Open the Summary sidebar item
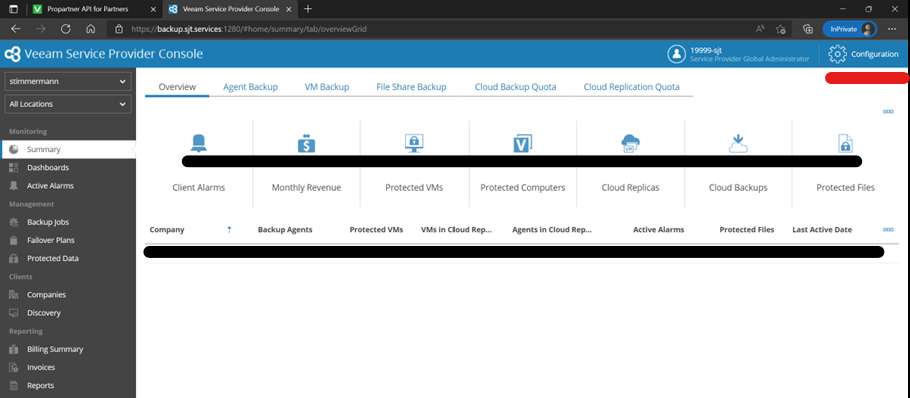The image size is (910, 398). click(x=68, y=149)
